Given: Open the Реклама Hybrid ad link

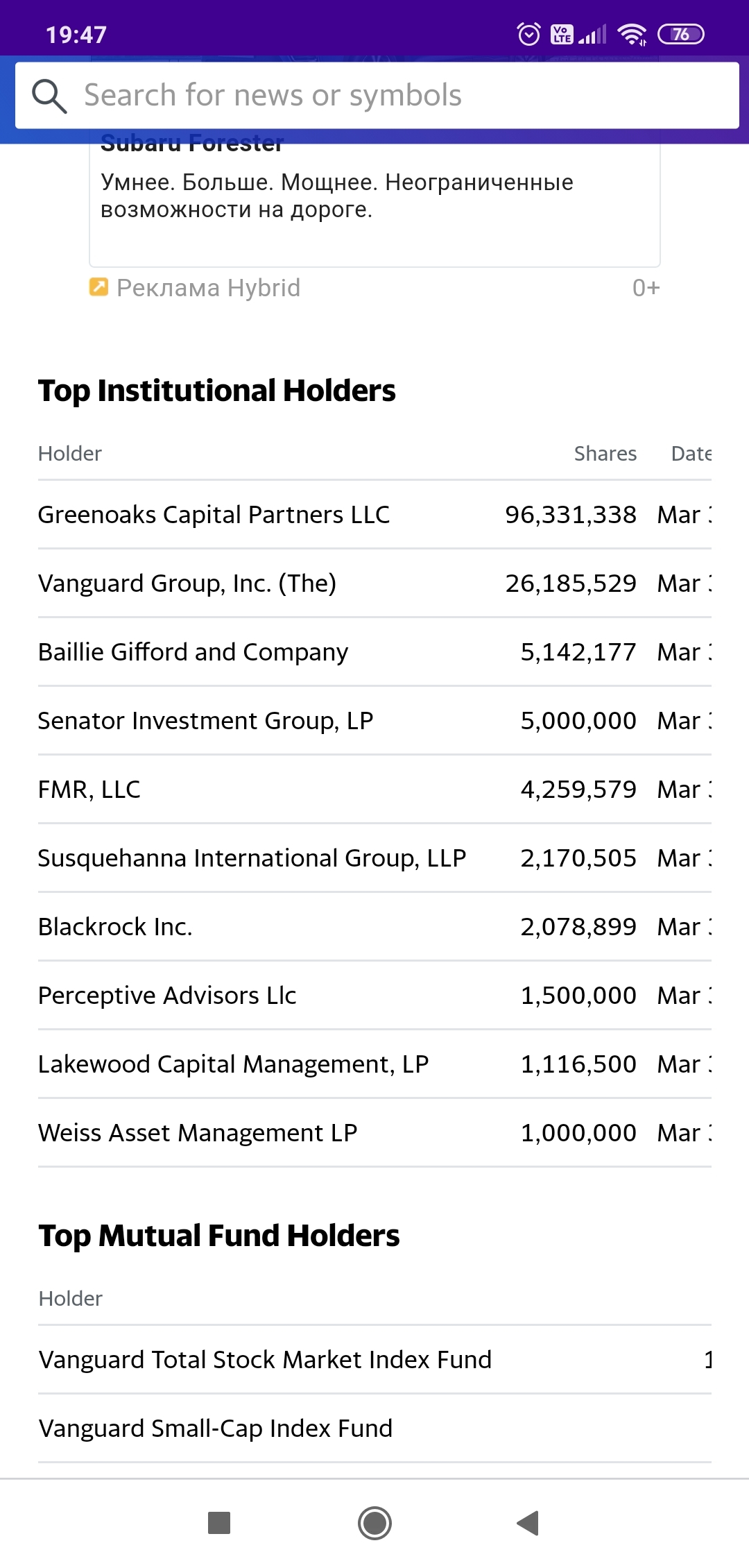Looking at the screenshot, I should [208, 288].
